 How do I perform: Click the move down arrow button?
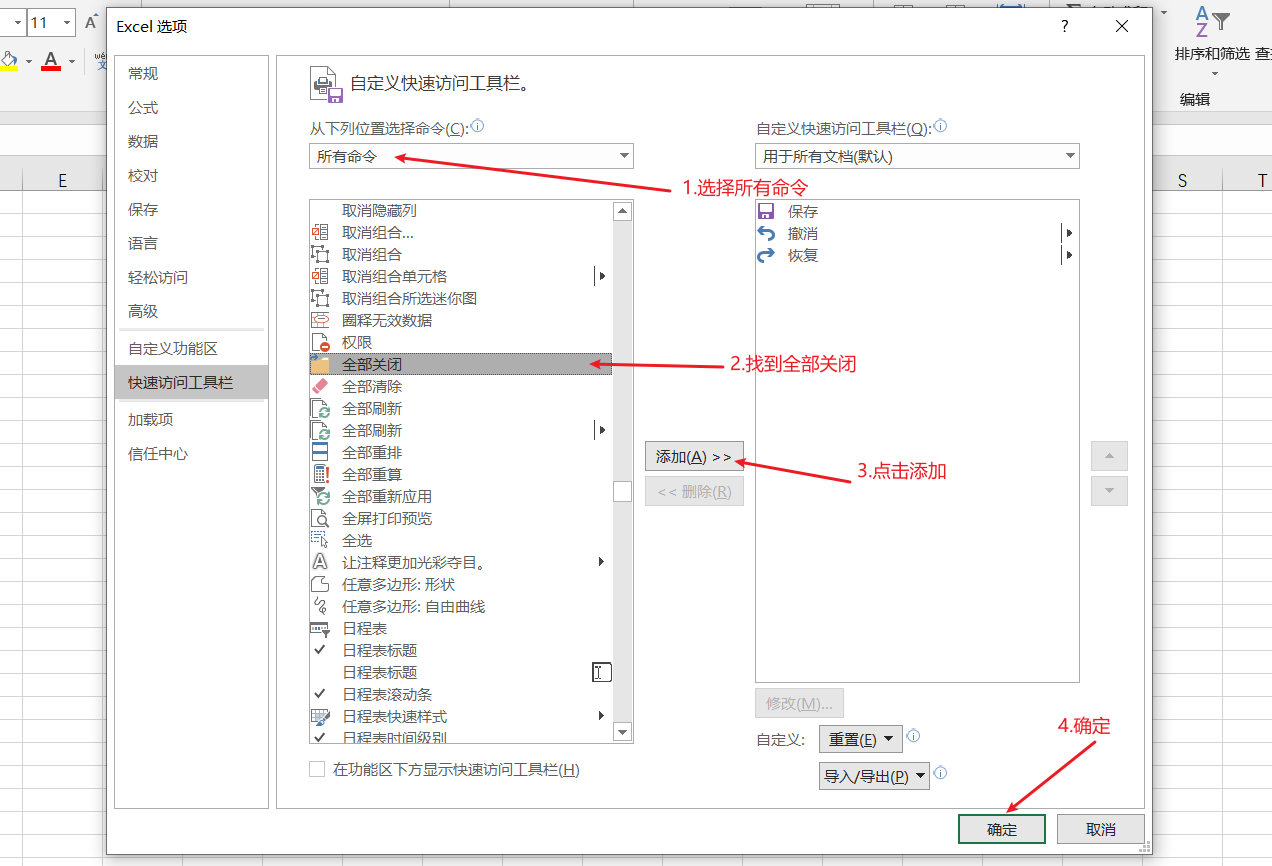coord(1109,491)
